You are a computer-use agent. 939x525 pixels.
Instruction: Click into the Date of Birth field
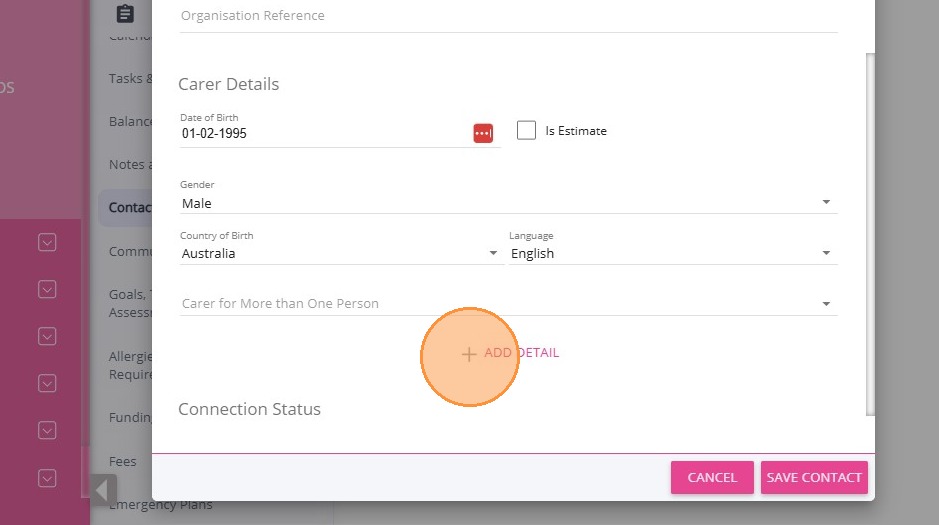pyautogui.click(x=320, y=133)
